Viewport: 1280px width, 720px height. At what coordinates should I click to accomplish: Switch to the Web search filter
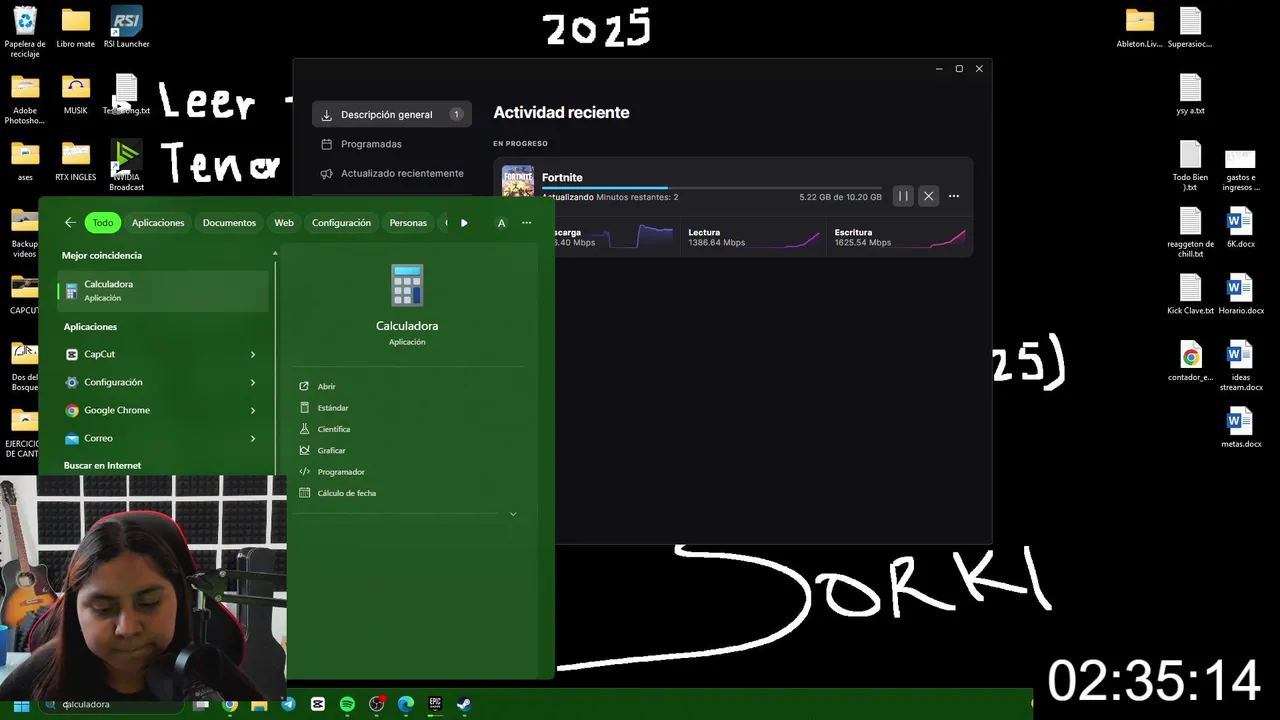coord(284,223)
